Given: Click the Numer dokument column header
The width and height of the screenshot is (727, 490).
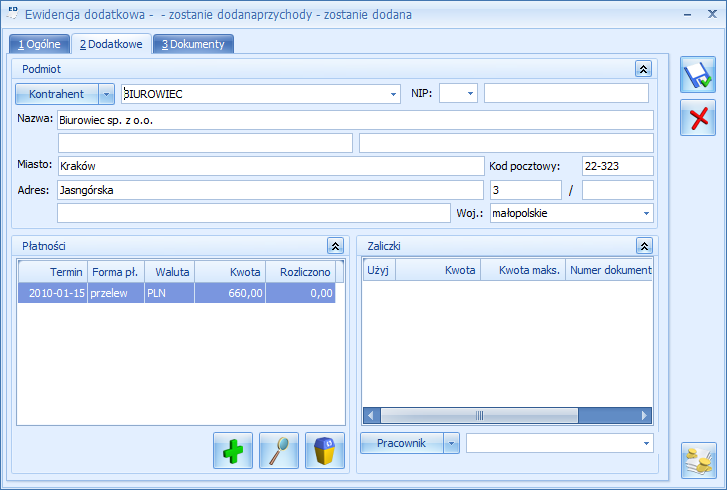Looking at the screenshot, I should pyautogui.click(x=609, y=270).
